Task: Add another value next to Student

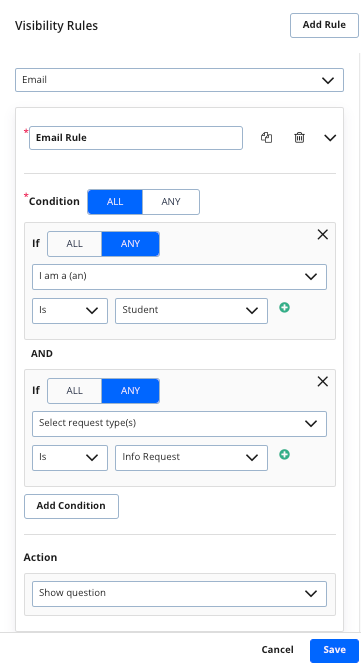Action: click(284, 307)
